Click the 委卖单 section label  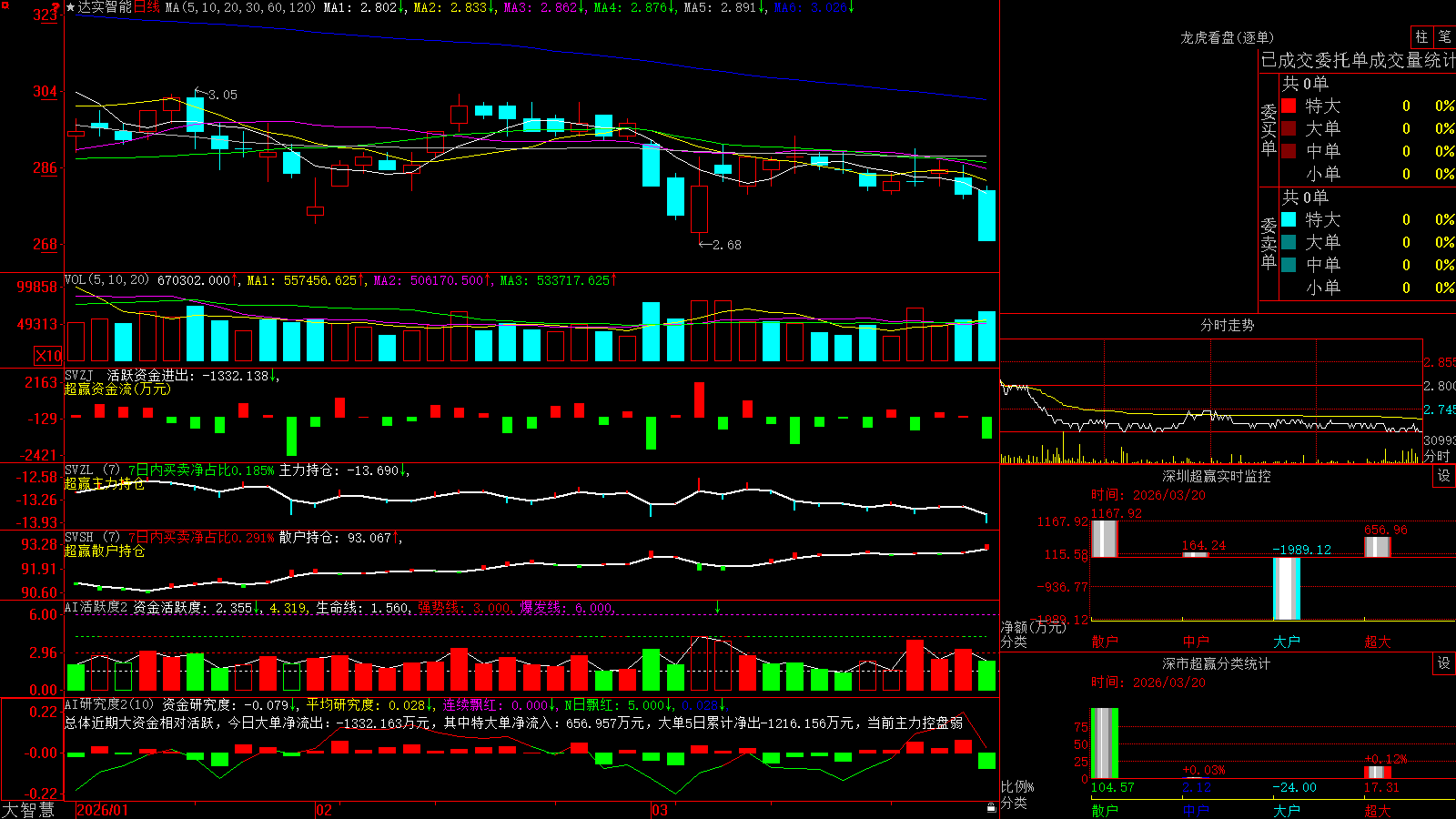(1269, 243)
